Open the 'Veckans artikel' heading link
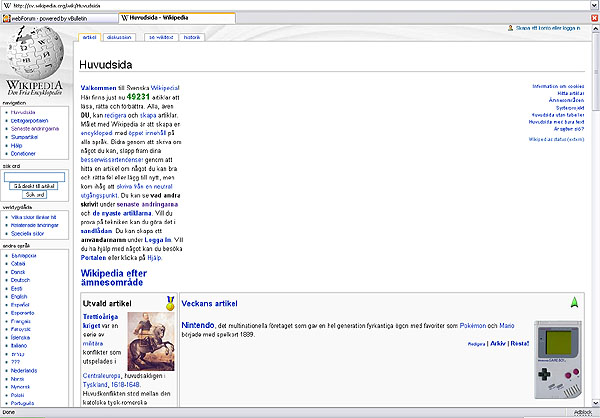The width and height of the screenshot is (600, 418). click(x=209, y=304)
